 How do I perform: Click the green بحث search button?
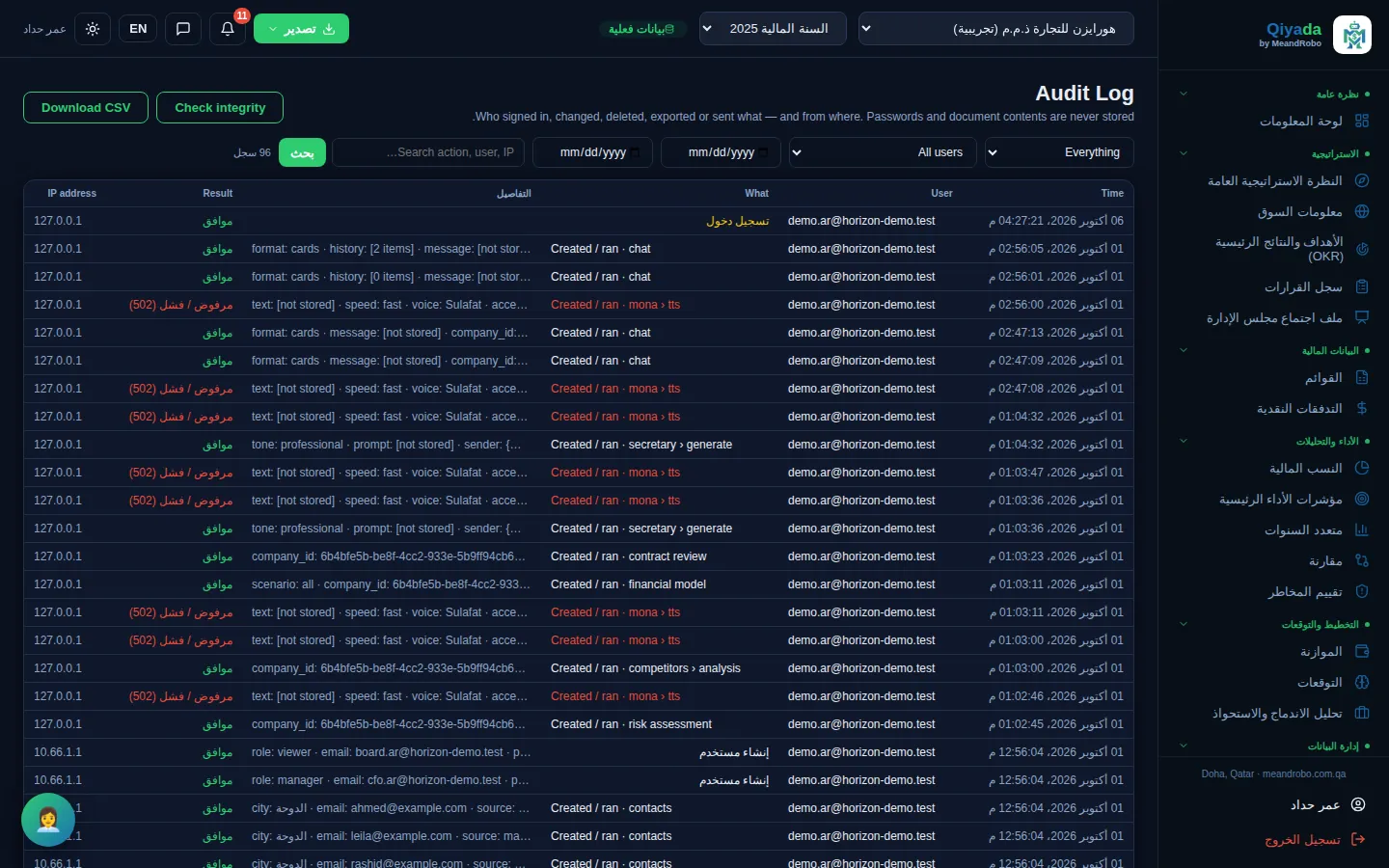pyautogui.click(x=303, y=152)
